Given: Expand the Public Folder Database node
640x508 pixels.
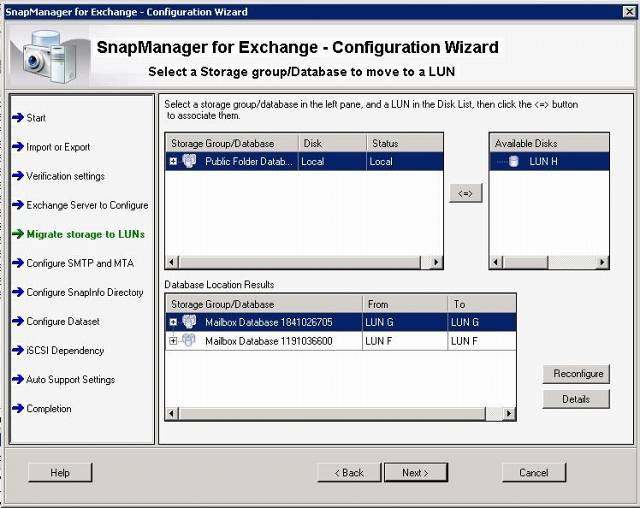Looking at the screenshot, I should tap(173, 161).
